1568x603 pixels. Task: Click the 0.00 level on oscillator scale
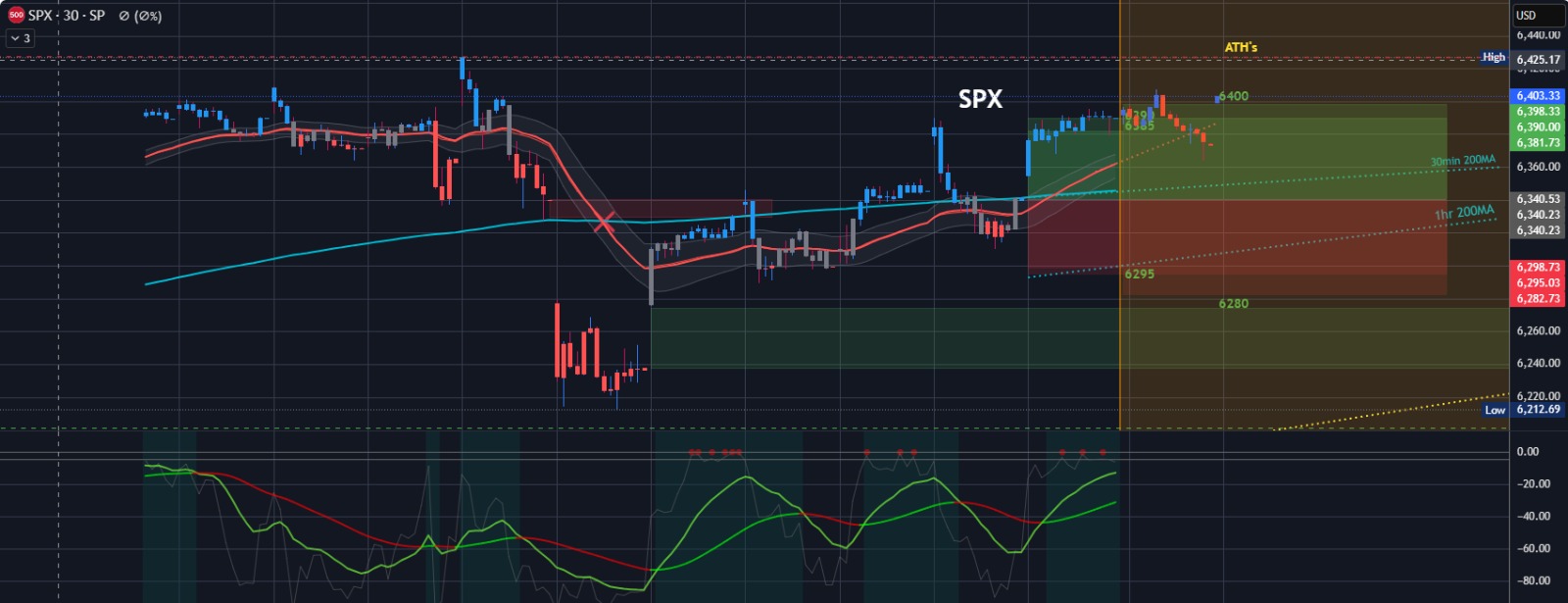[x=1528, y=452]
